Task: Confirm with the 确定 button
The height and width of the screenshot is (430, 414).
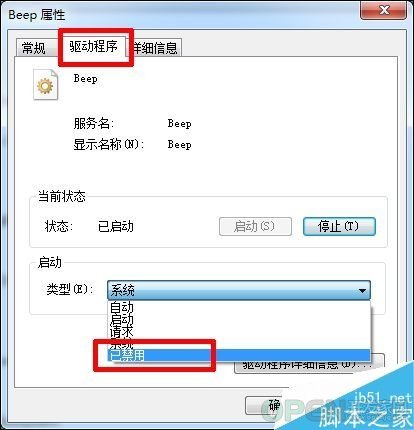Action: tap(263, 405)
